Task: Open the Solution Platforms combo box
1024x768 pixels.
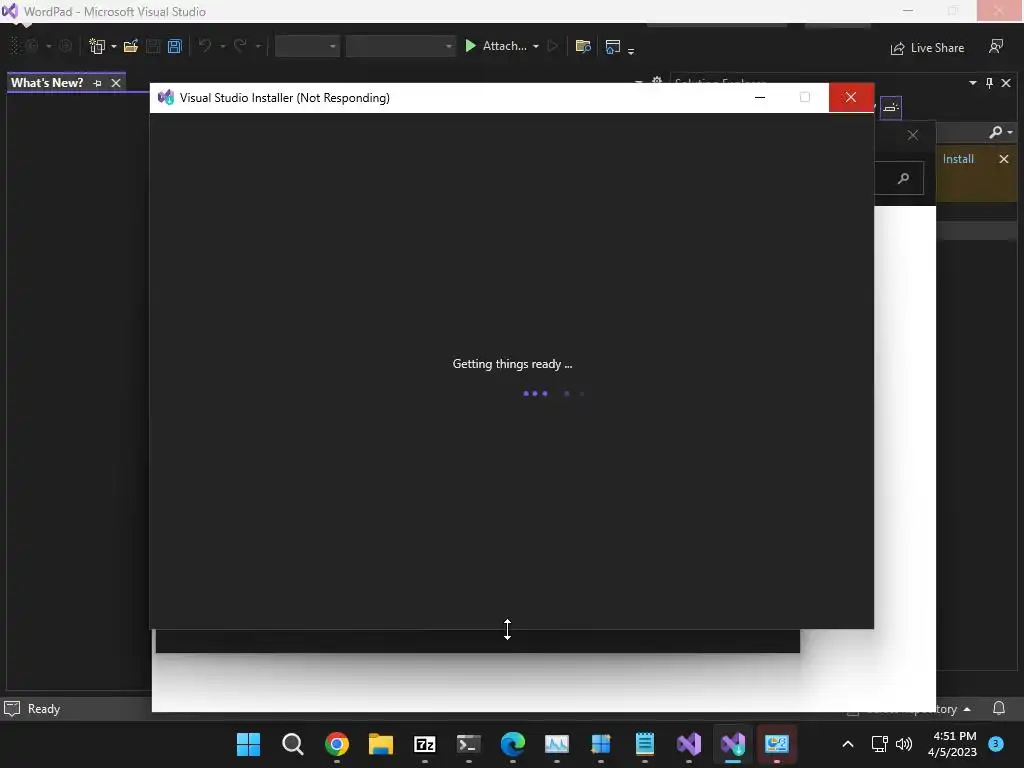Action: pyautogui.click(x=400, y=46)
